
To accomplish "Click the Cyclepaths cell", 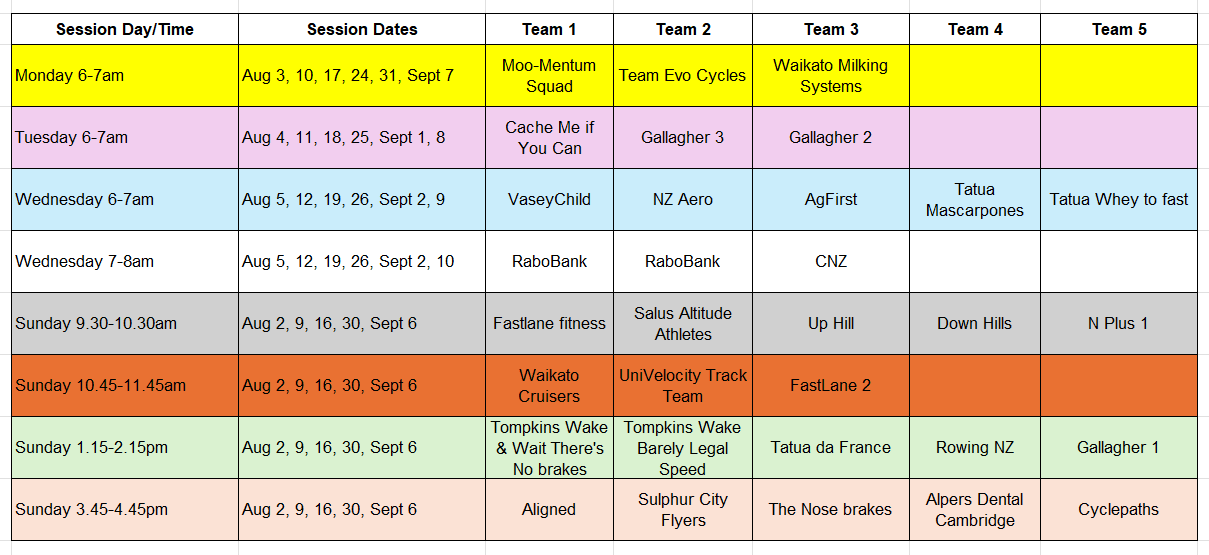I will pos(1119,509).
